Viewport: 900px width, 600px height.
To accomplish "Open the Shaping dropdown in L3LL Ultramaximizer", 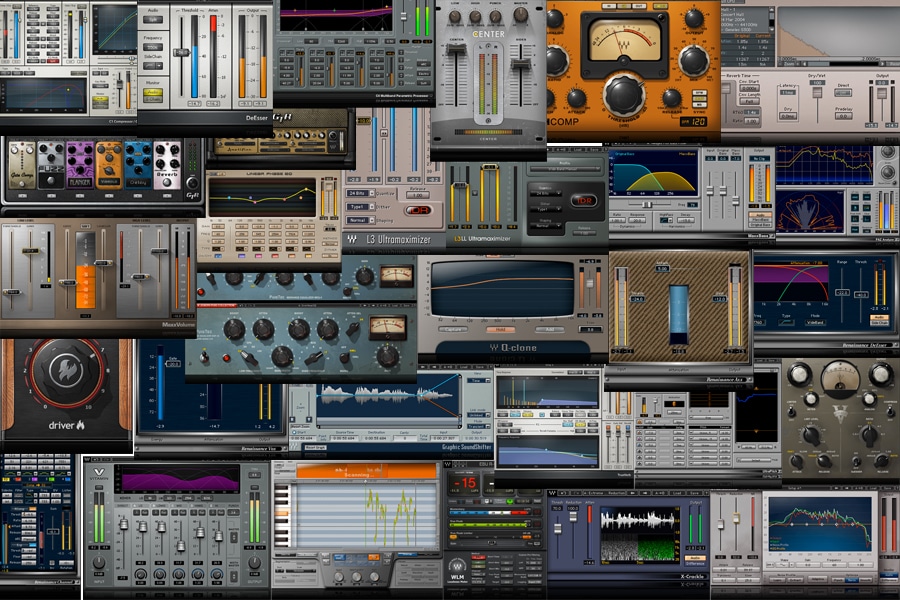I will [x=546, y=226].
